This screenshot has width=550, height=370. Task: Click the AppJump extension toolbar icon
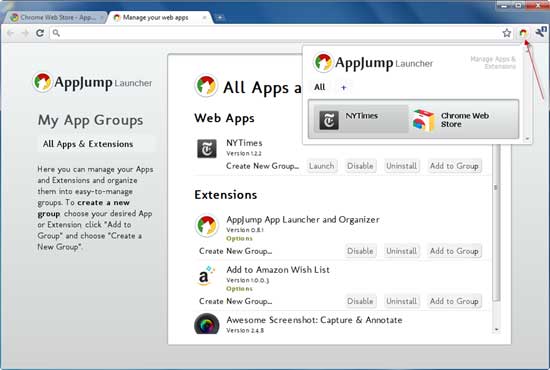point(523,33)
